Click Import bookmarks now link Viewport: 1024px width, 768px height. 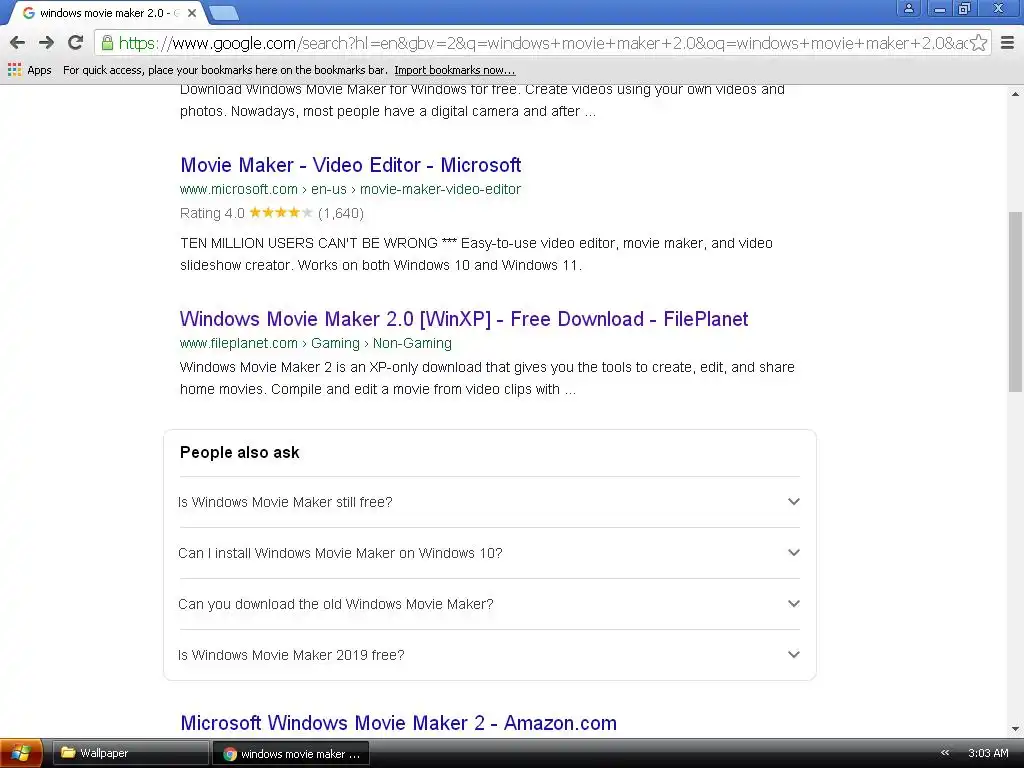click(455, 70)
